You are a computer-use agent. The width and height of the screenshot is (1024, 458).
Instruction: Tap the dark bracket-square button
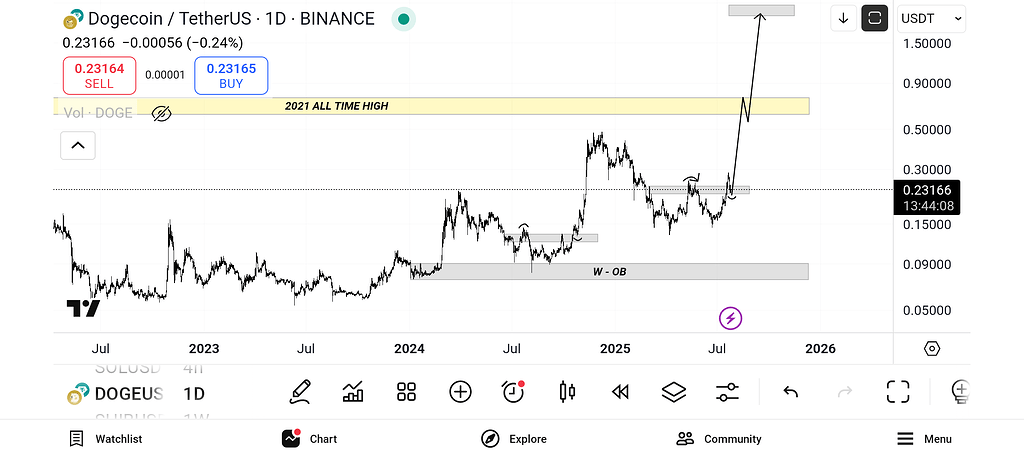click(875, 18)
